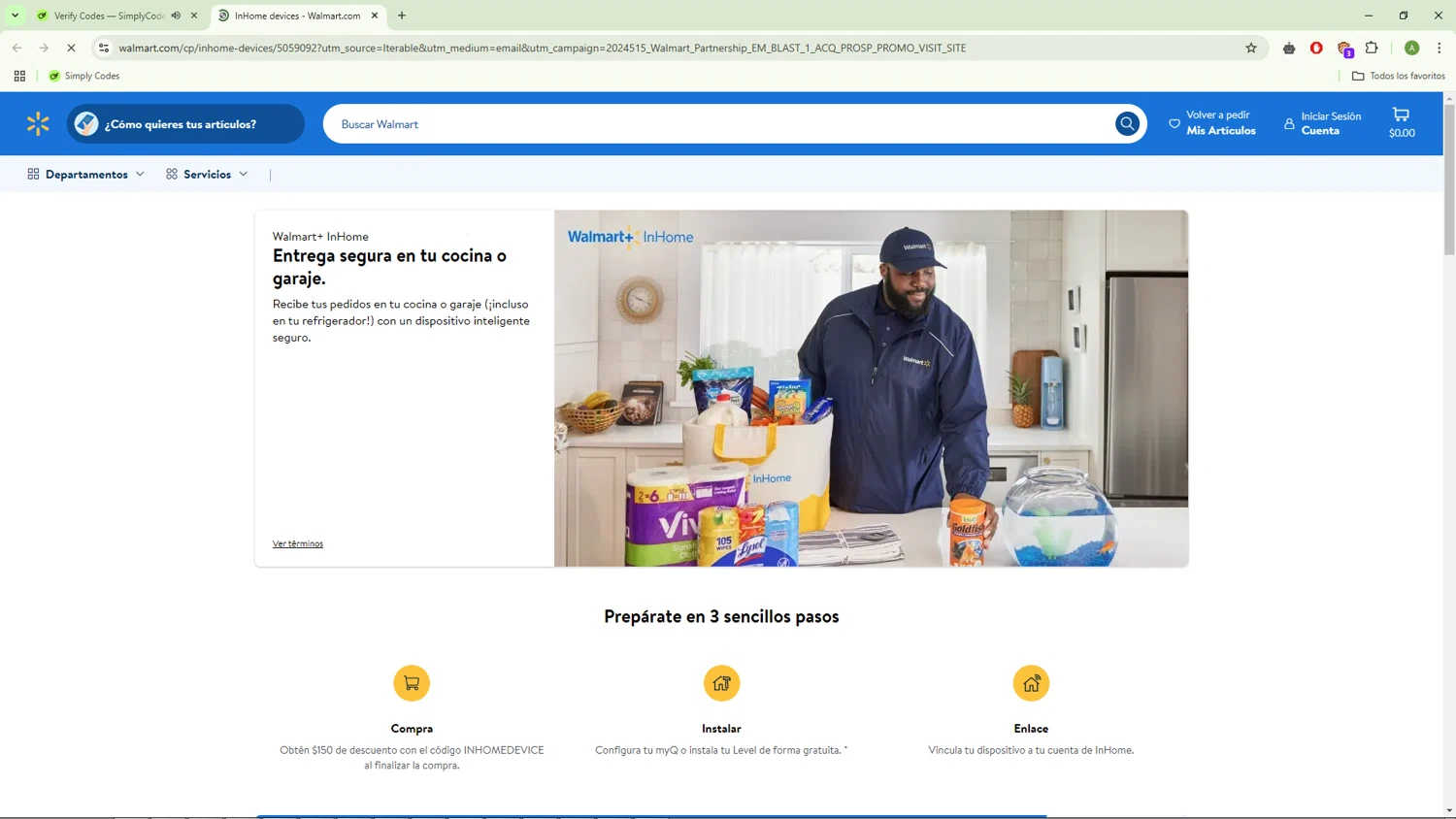Click the Servicios grid icon
Image resolution: width=1456 pixels, height=819 pixels.
172,174
